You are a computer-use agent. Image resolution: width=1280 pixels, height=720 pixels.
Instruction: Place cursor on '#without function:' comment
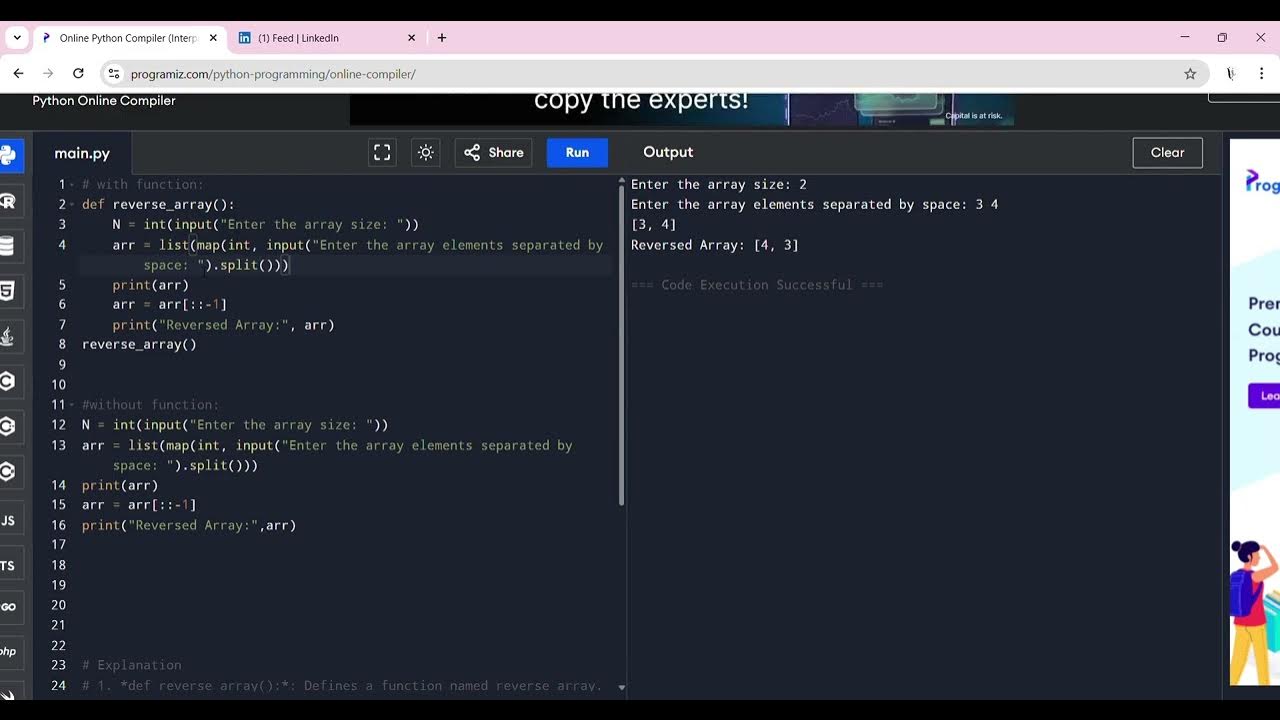pyautogui.click(x=150, y=405)
